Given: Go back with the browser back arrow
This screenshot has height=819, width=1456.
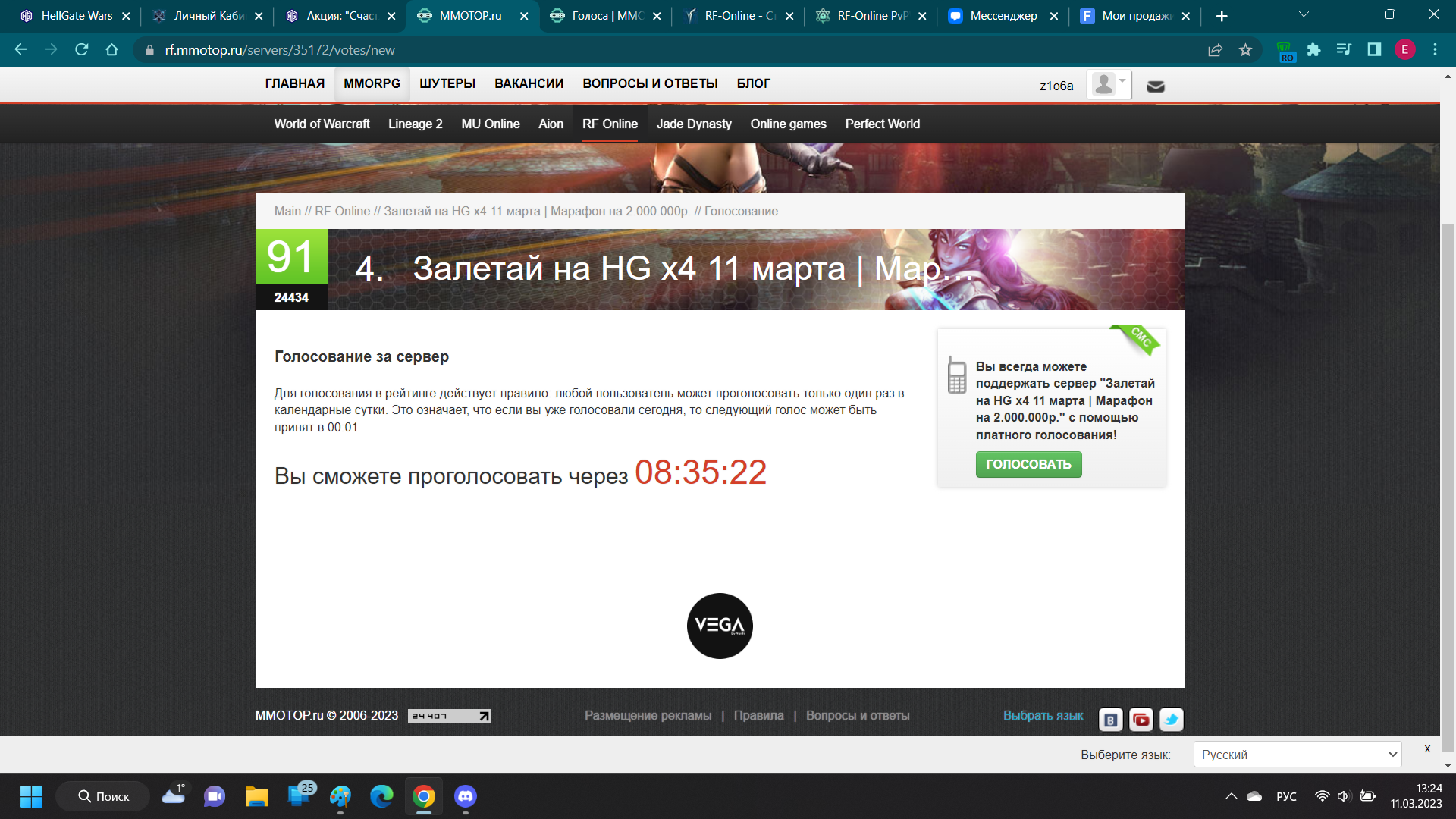Looking at the screenshot, I should 20,49.
